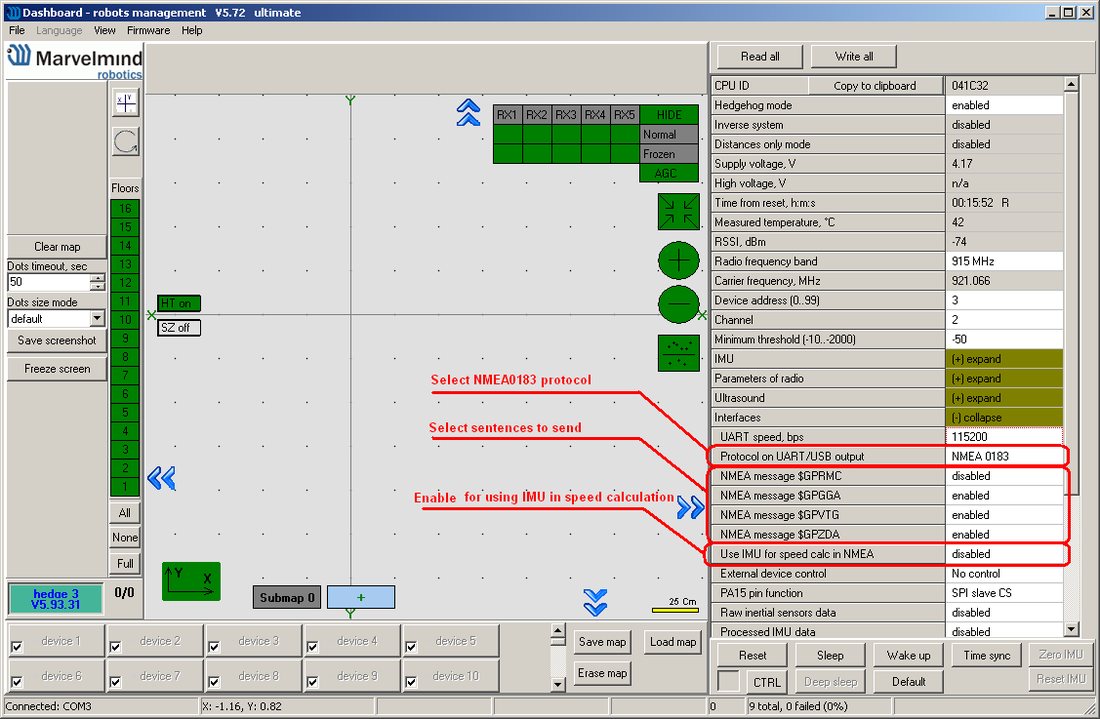The height and width of the screenshot is (719, 1100).
Task: Click the Wake up button
Action: (x=908, y=656)
